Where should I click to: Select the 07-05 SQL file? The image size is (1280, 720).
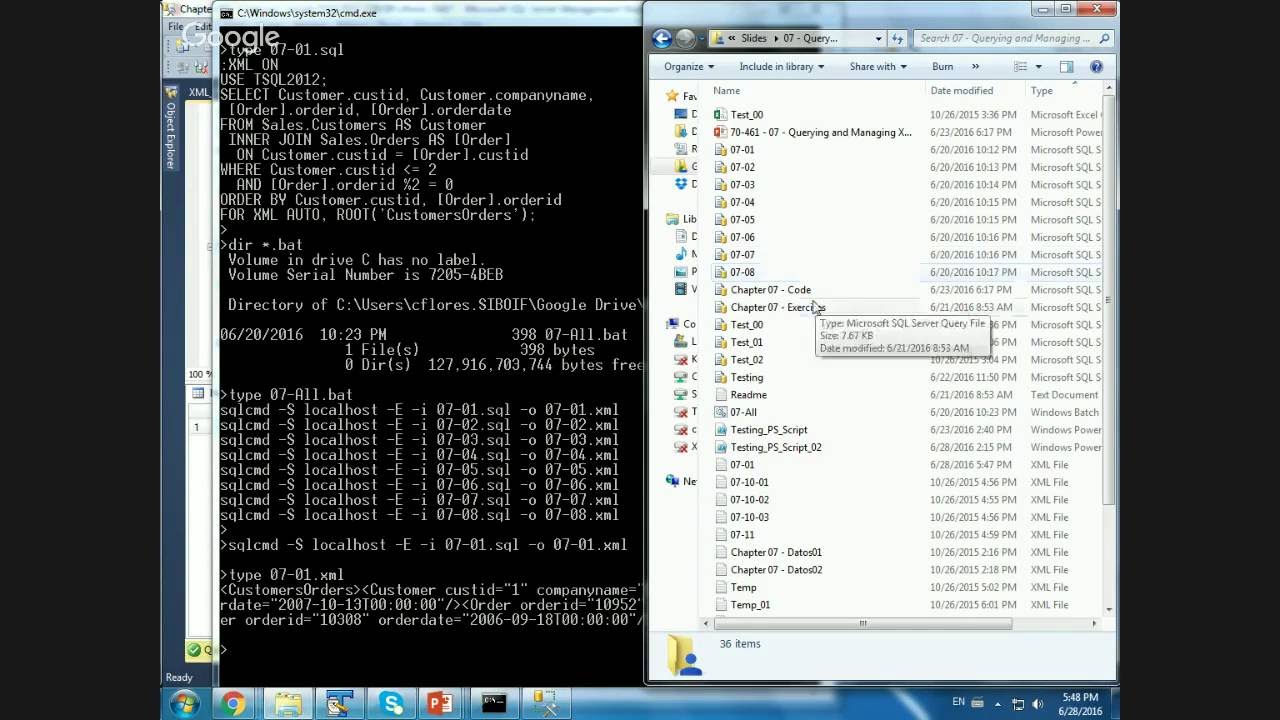point(742,220)
